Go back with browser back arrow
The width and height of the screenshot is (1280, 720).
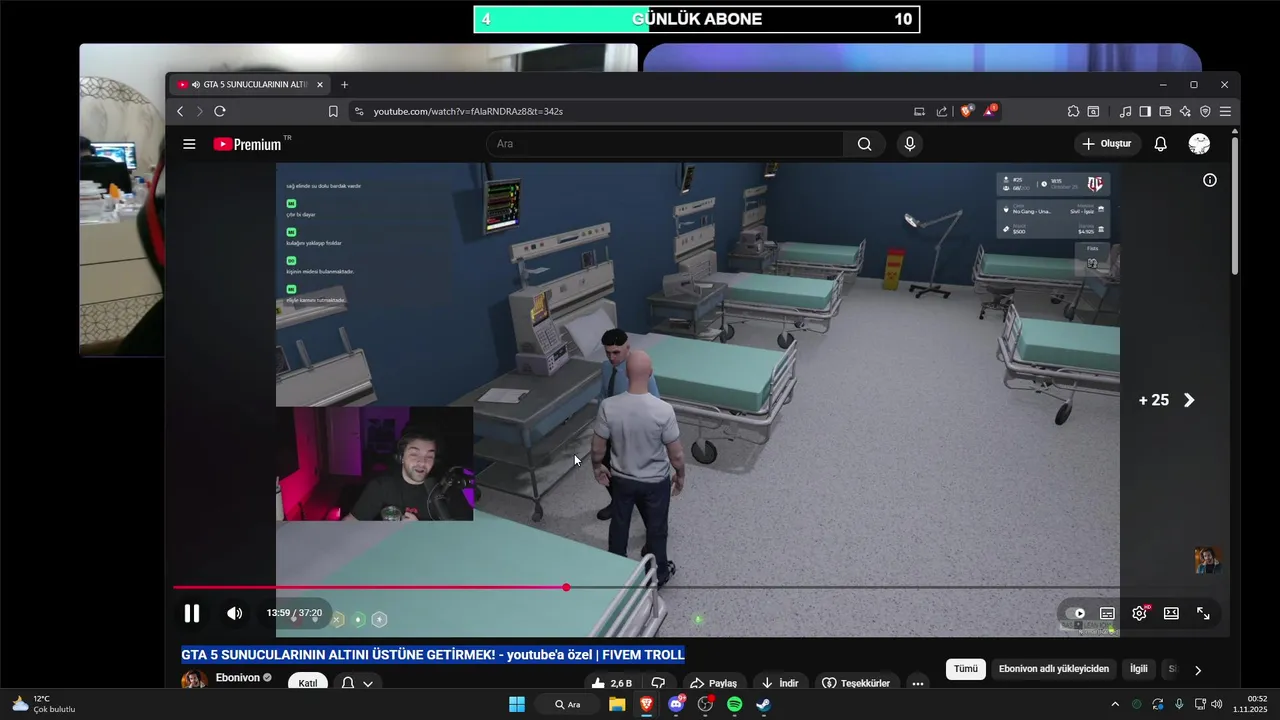180,111
